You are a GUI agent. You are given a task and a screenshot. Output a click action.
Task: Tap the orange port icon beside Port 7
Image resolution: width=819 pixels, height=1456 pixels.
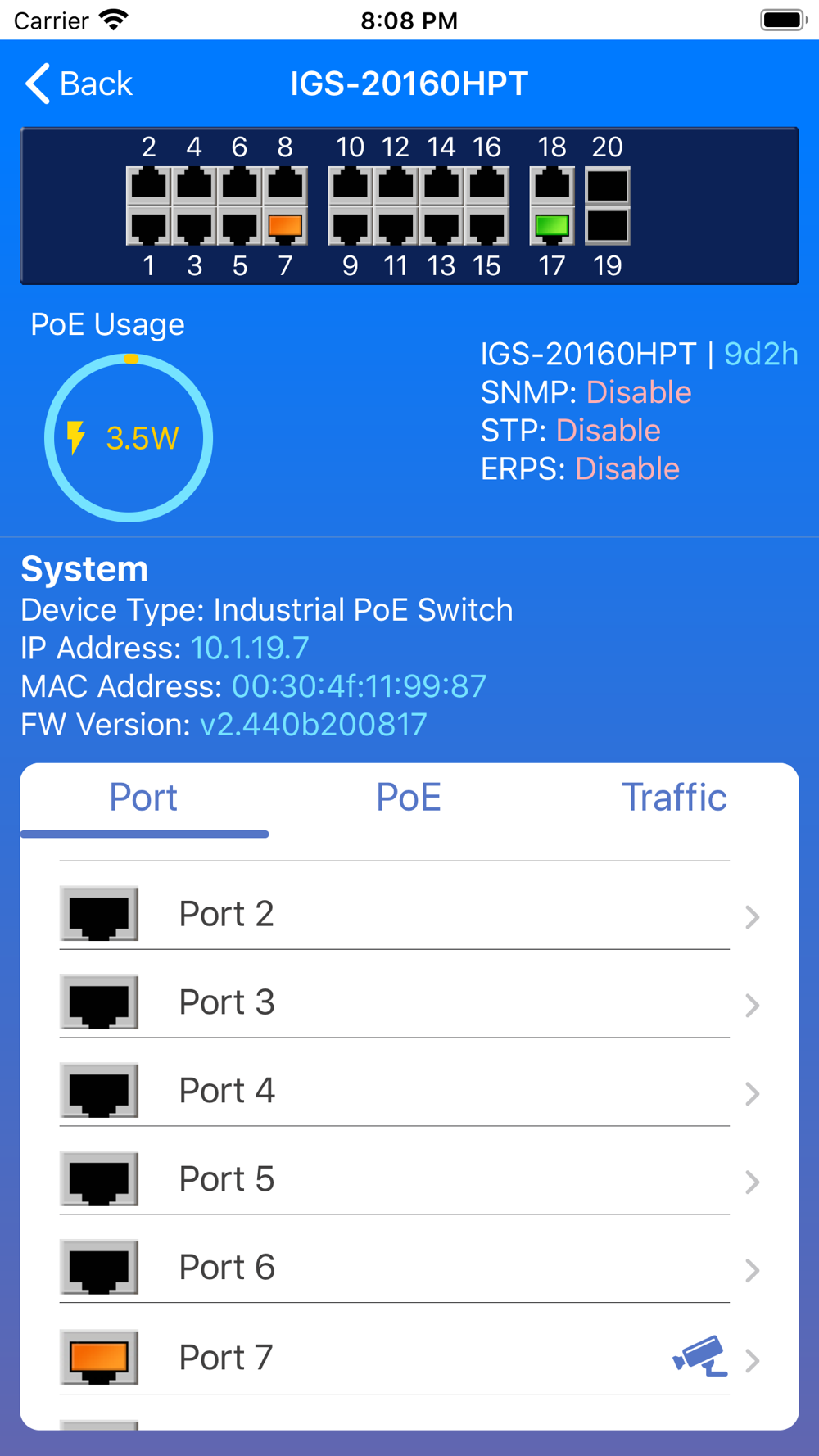pos(99,1357)
